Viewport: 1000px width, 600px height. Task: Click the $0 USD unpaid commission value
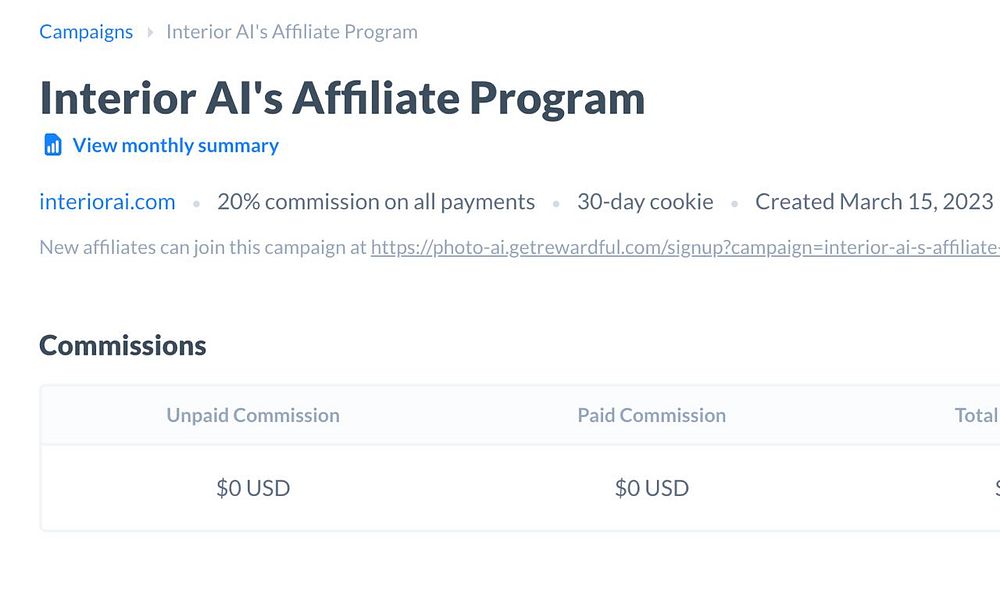[253, 488]
